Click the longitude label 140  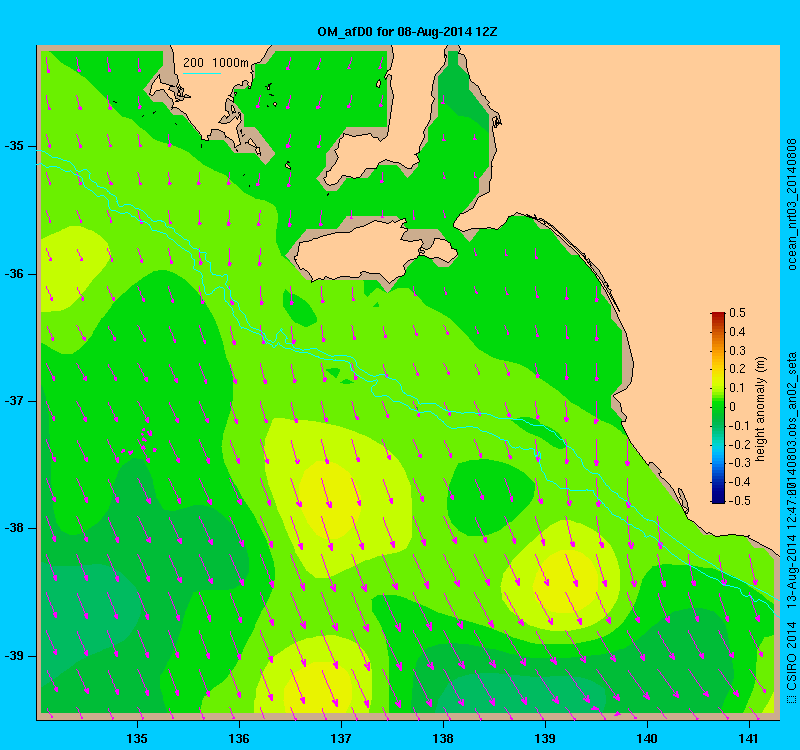[647, 738]
